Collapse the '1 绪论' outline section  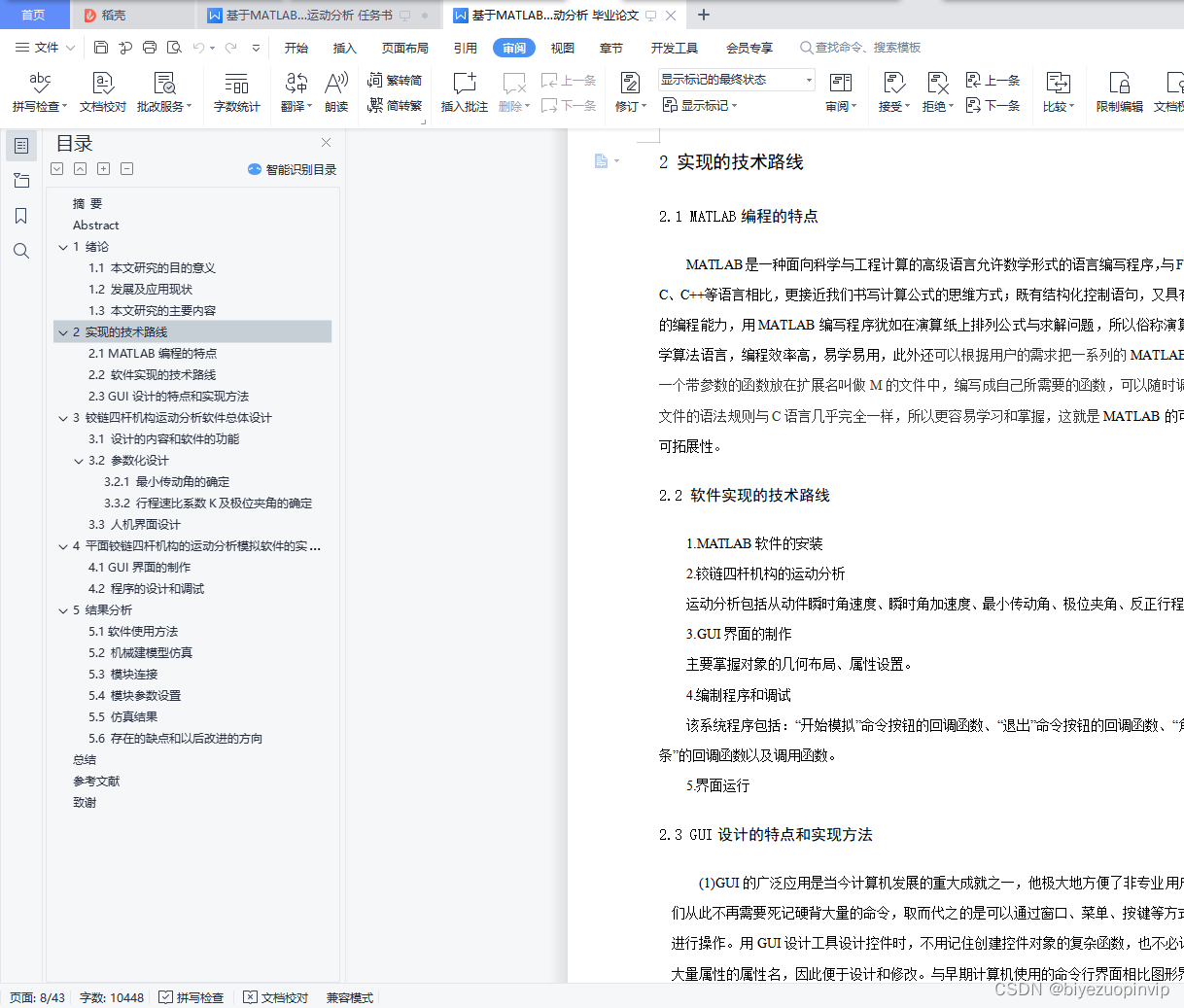click(x=63, y=247)
